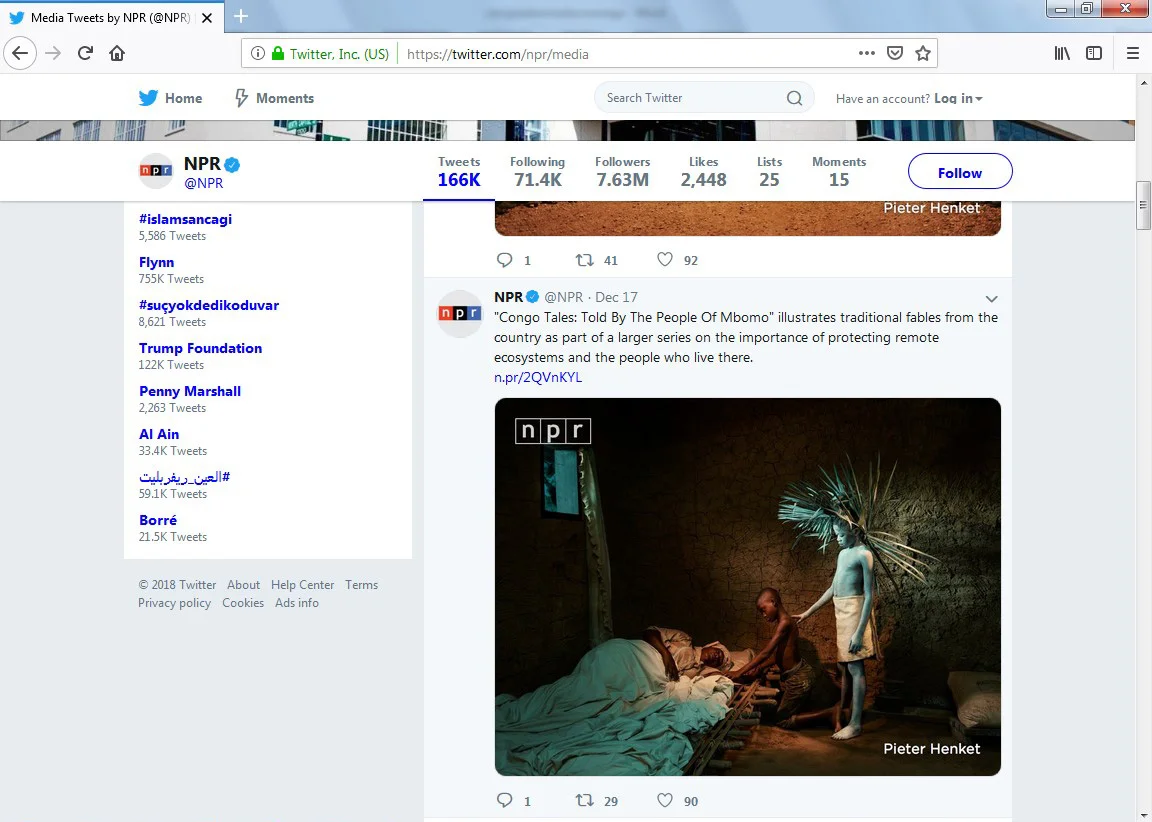Open the Flynn trend
Image resolution: width=1152 pixels, height=822 pixels.
156,262
